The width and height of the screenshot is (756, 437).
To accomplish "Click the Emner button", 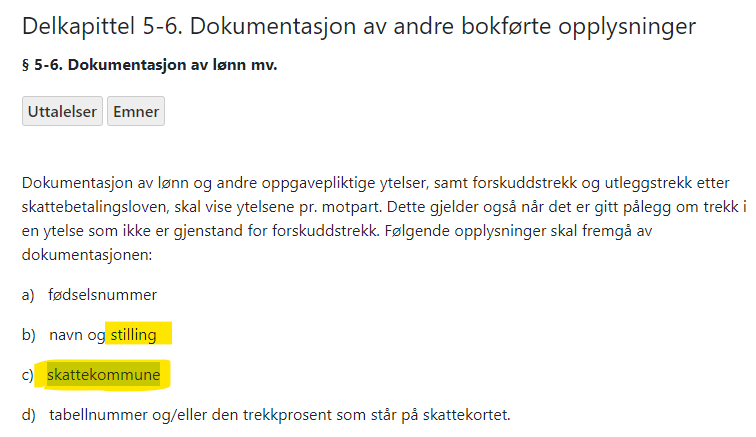I will click(135, 111).
